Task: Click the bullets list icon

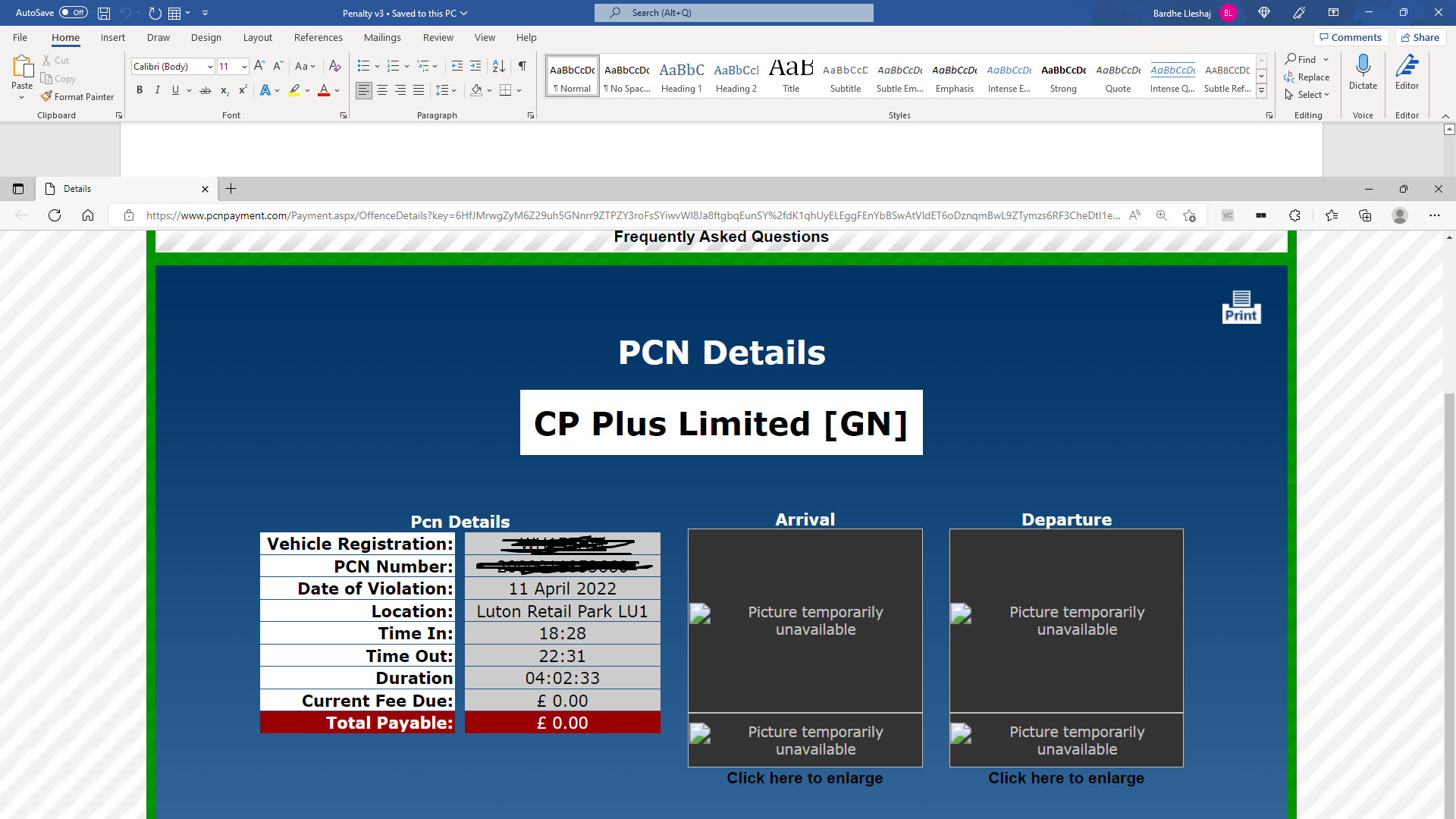Action: coord(363,66)
